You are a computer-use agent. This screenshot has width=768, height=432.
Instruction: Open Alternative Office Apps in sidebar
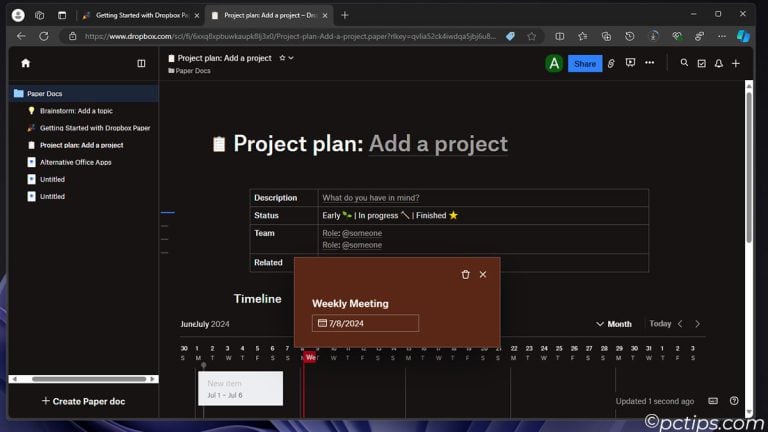pyautogui.click(x=75, y=162)
